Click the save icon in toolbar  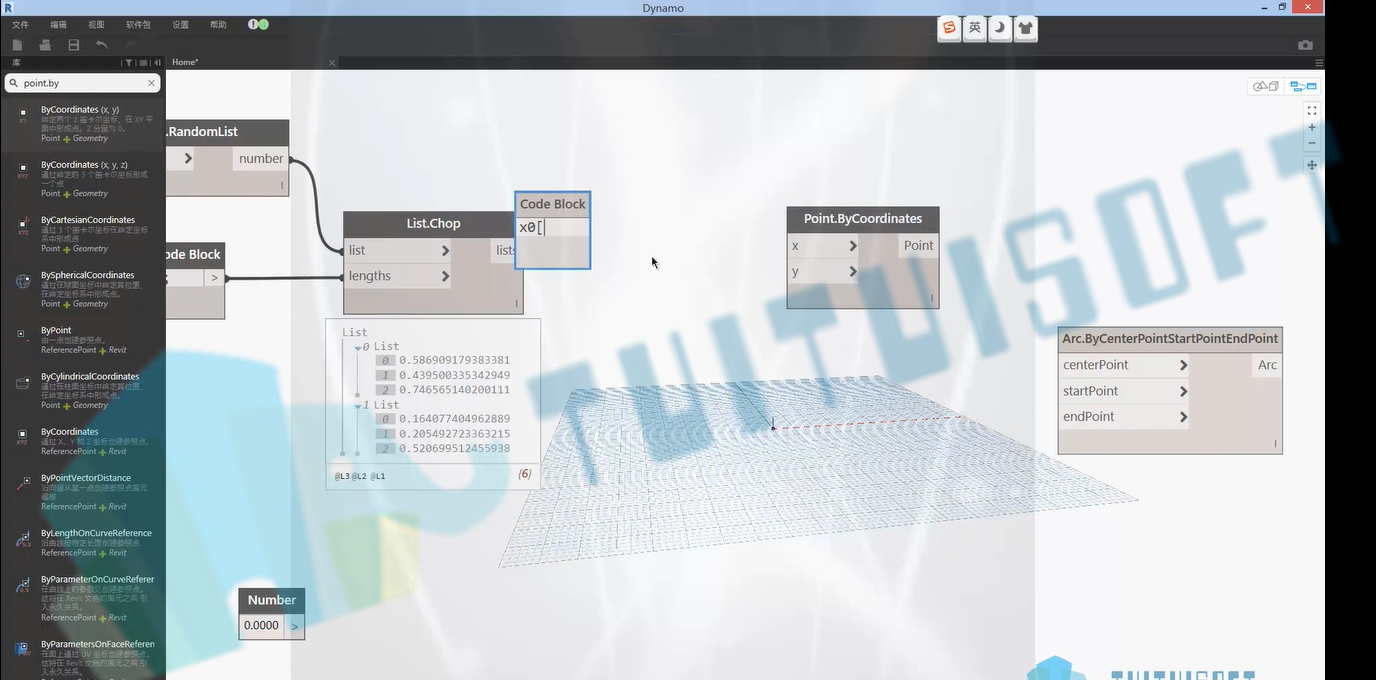tap(73, 45)
